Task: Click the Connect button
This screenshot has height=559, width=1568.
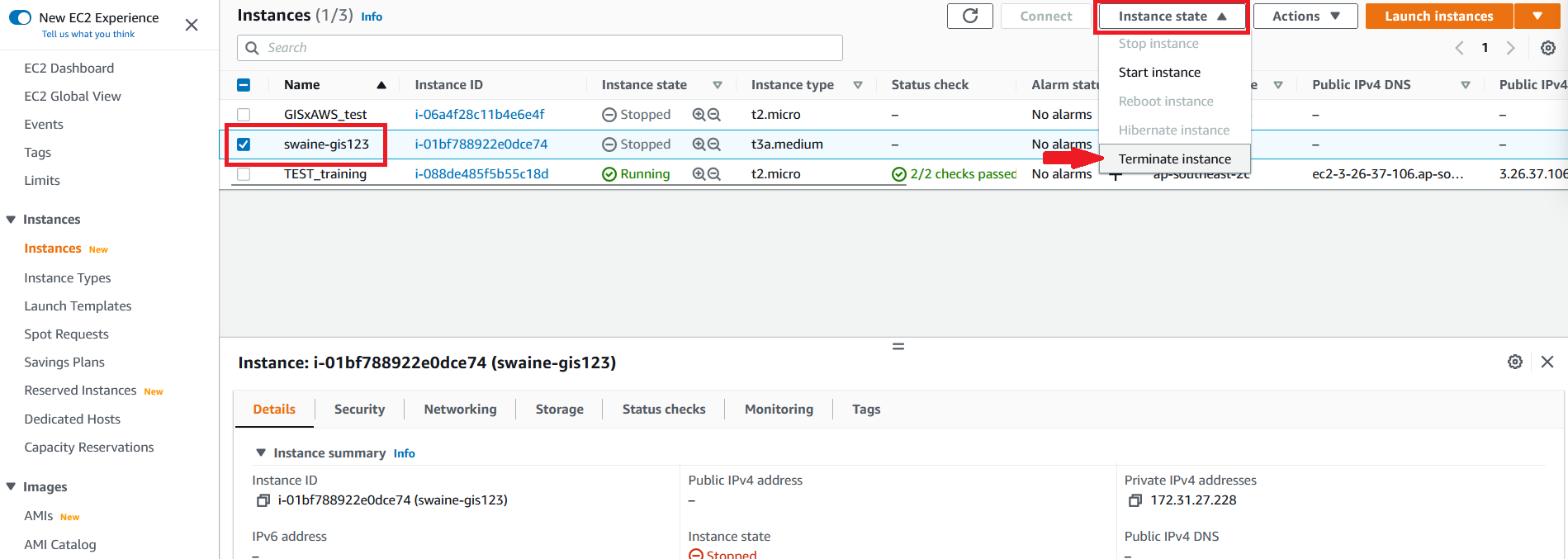Action: (x=1045, y=17)
